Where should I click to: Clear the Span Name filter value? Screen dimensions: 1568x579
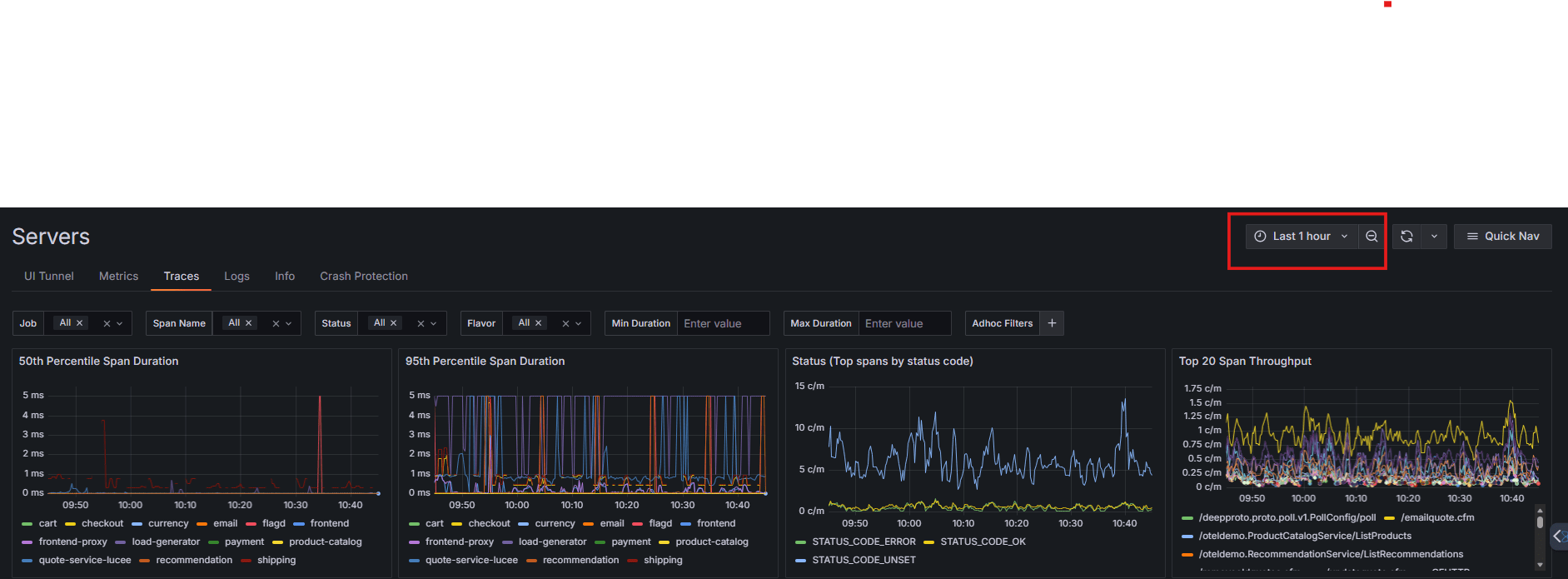[x=276, y=324]
